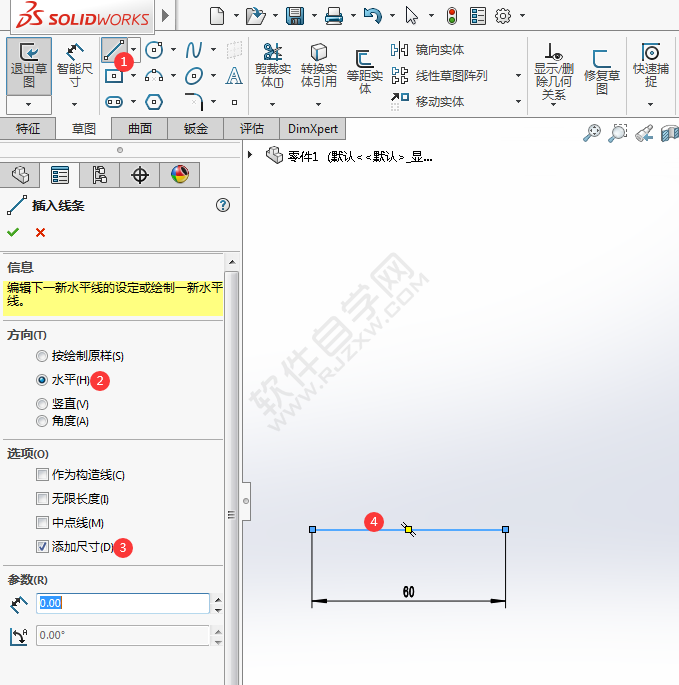
Task: Select the Straight Slot tool
Action: (x=114, y=102)
